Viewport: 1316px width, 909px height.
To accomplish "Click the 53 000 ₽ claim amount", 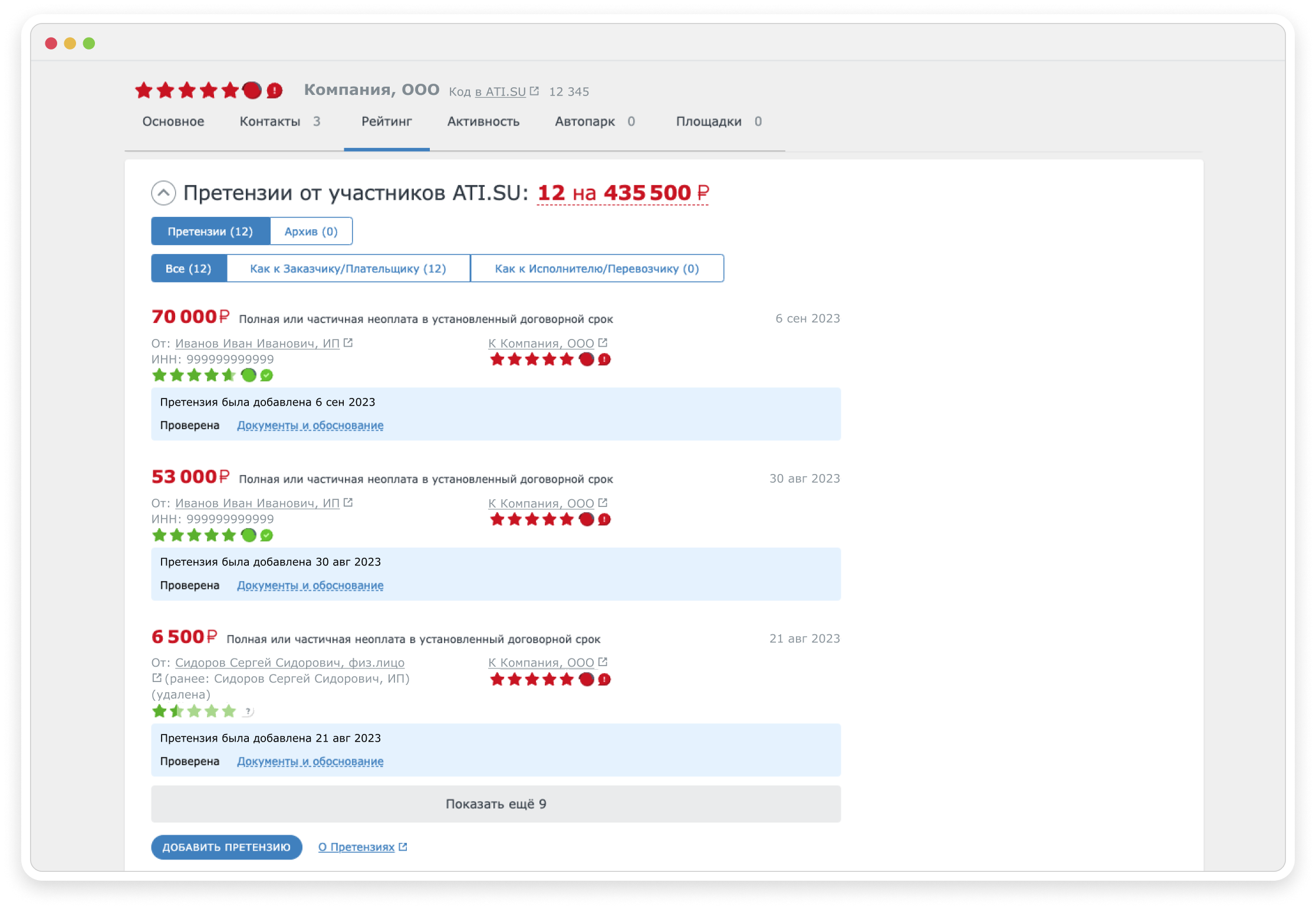I will pyautogui.click(x=190, y=477).
